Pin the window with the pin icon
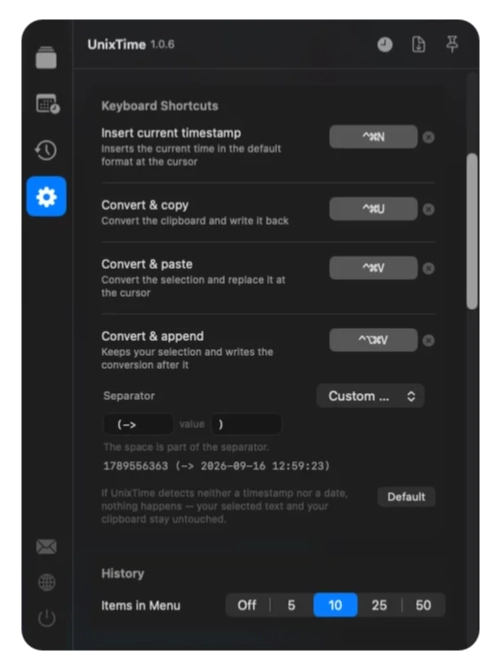 [452, 44]
